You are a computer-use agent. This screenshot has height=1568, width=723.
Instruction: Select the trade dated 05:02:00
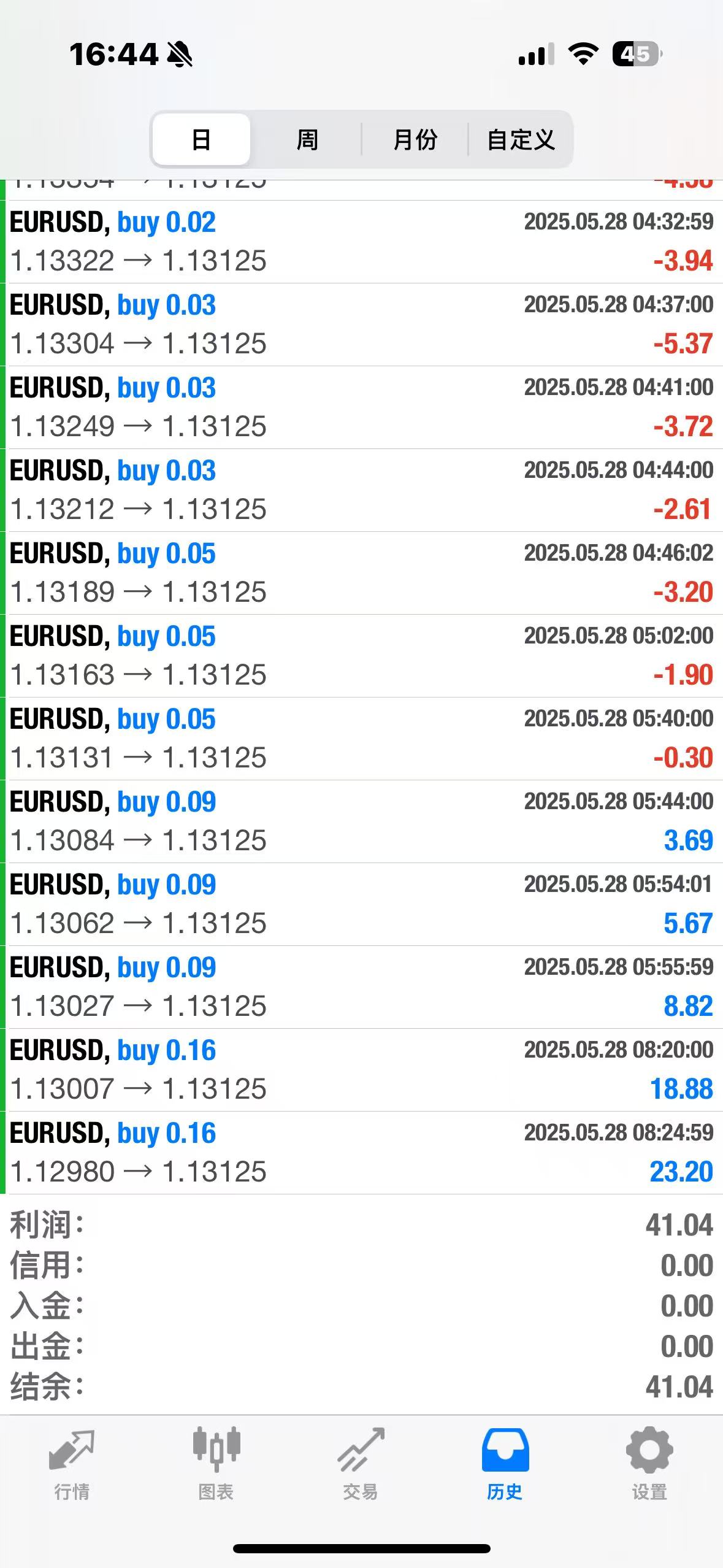pyautogui.click(x=362, y=656)
